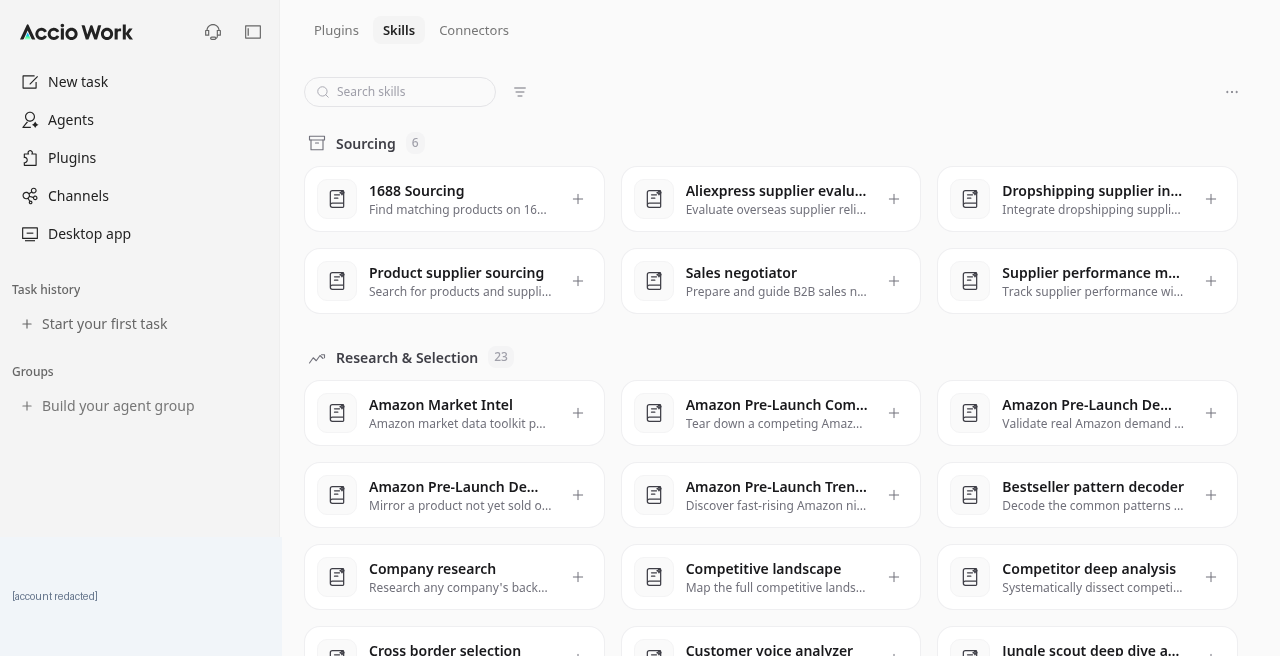The width and height of the screenshot is (1280, 656).
Task: Add the Product supplier sourcing skill
Action: 578,281
